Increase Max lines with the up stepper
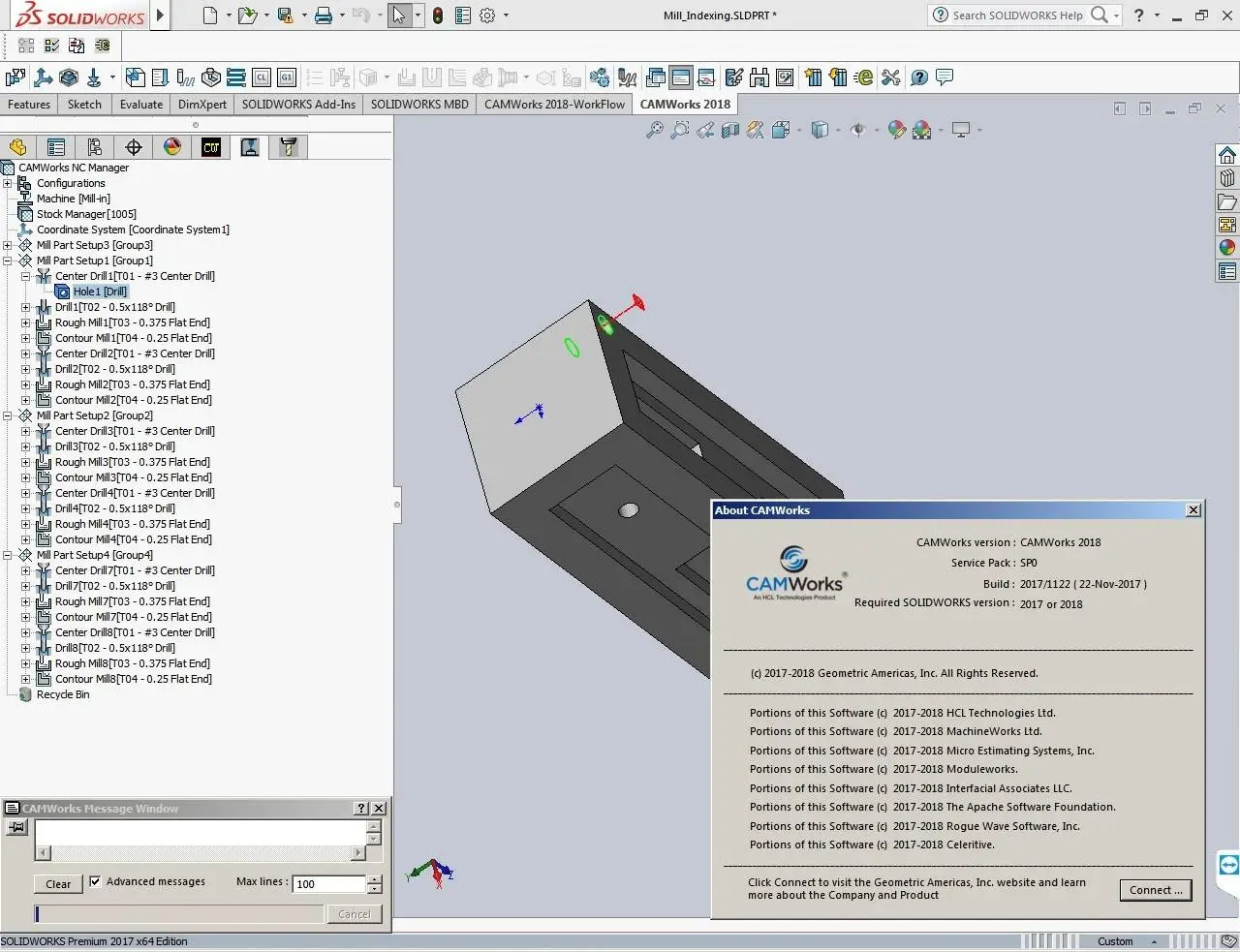Viewport: 1240px width, 952px height. coord(375,879)
